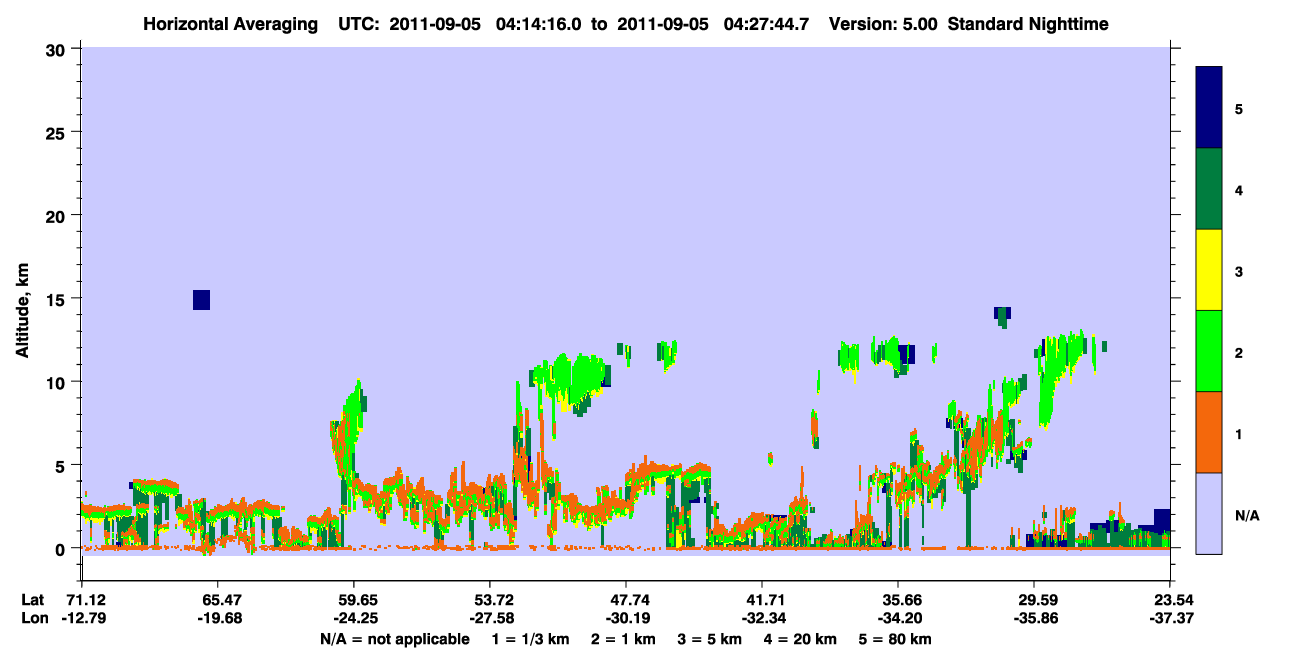
Task: Click the dark blue color bar segment for level 5
Action: coord(1209,108)
